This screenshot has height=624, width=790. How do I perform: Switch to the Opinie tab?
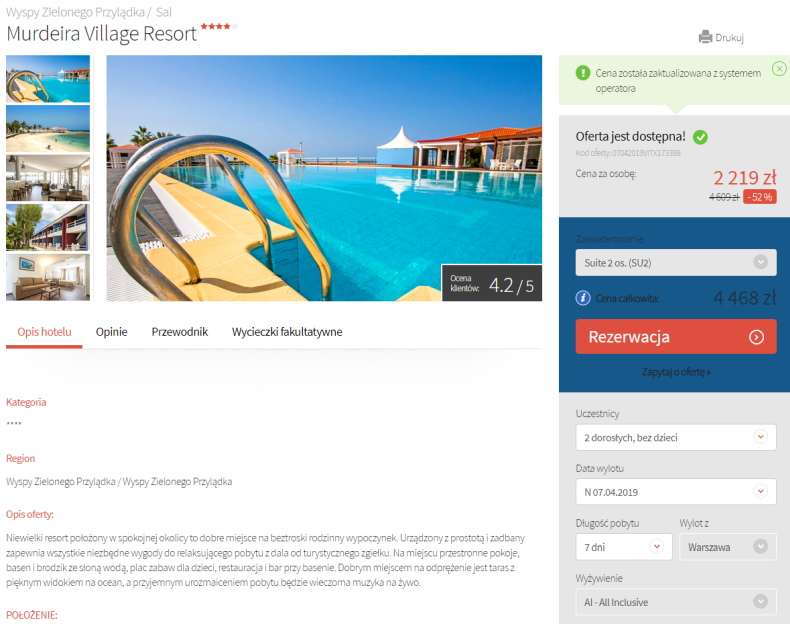point(111,332)
